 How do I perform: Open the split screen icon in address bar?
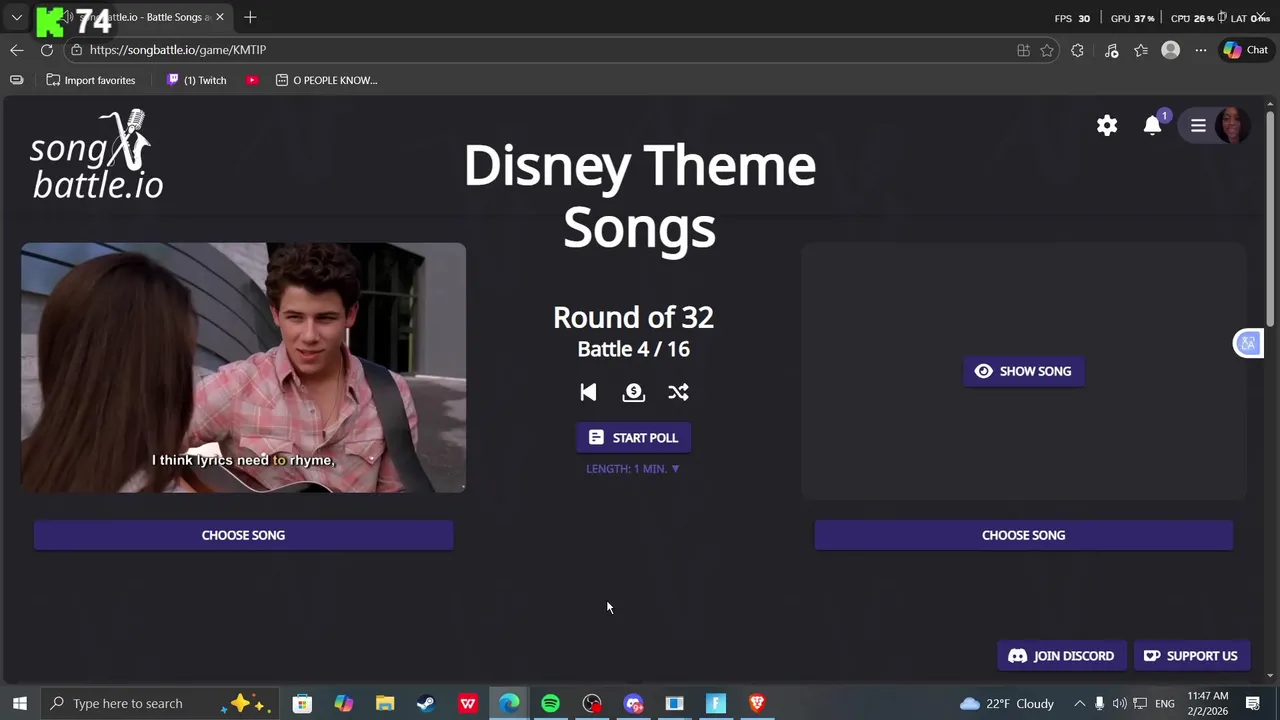tap(1023, 50)
